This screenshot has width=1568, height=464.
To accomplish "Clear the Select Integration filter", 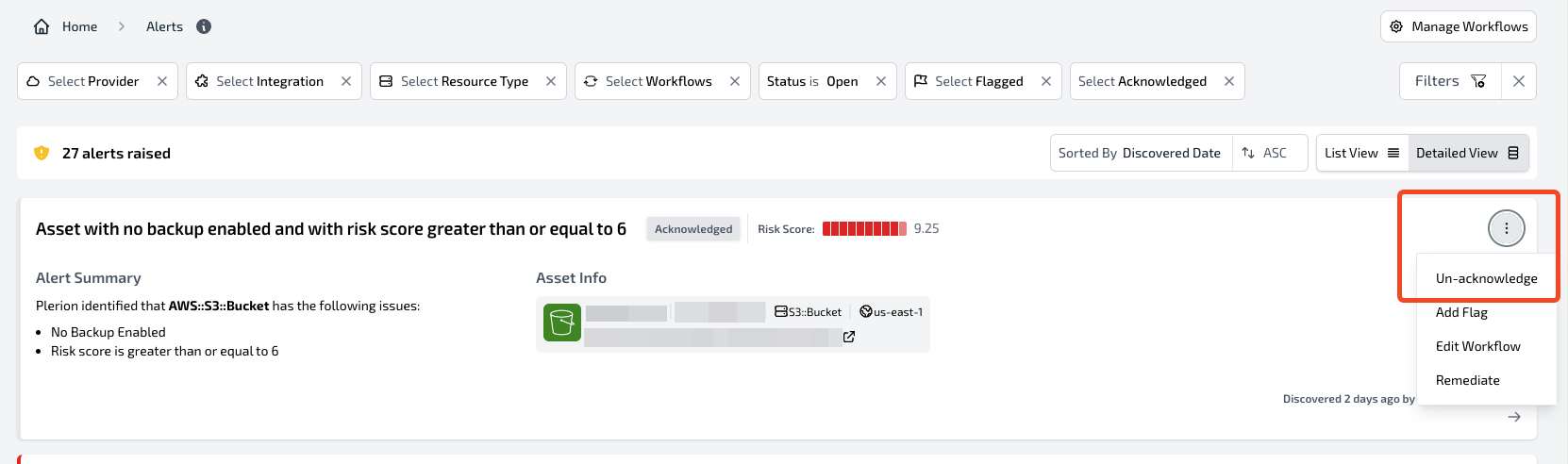I will click(346, 81).
